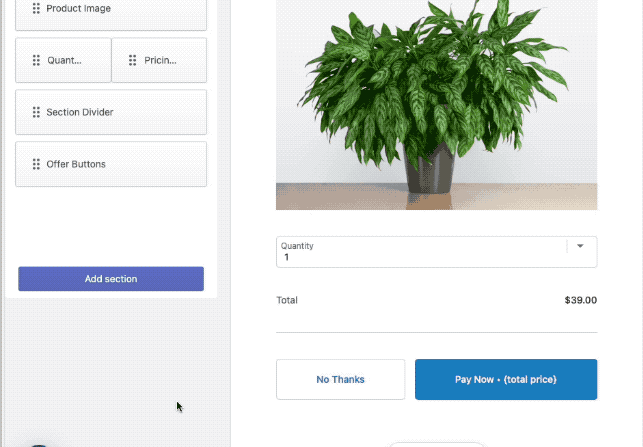Click the plant product image

coord(437,105)
